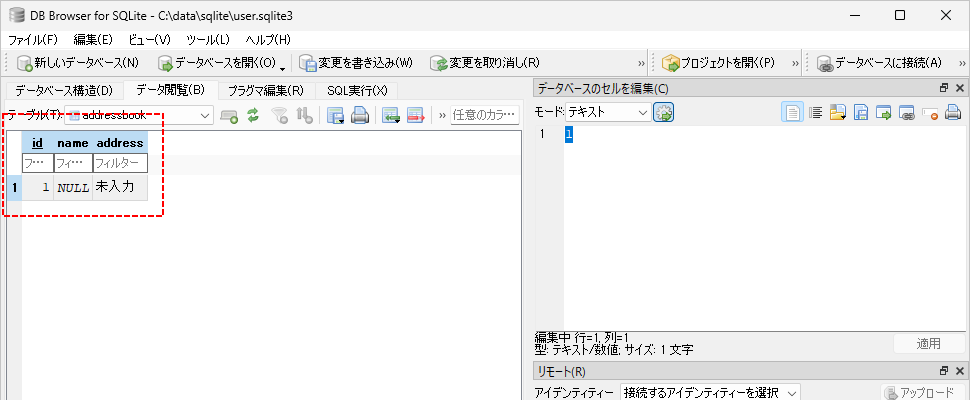
Task: Click the address column filter field
Action: point(120,162)
